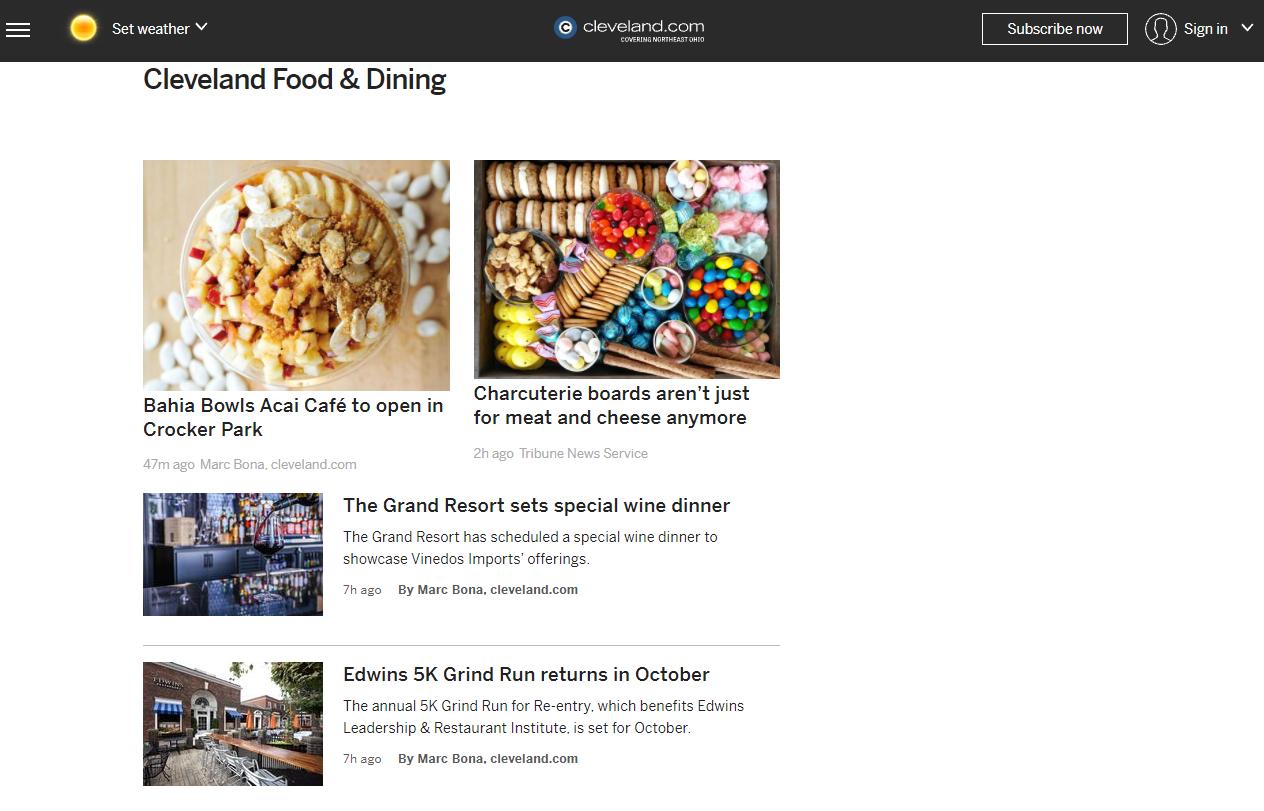Click the Sign in link
The height and width of the screenshot is (811, 1264).
pos(1205,29)
